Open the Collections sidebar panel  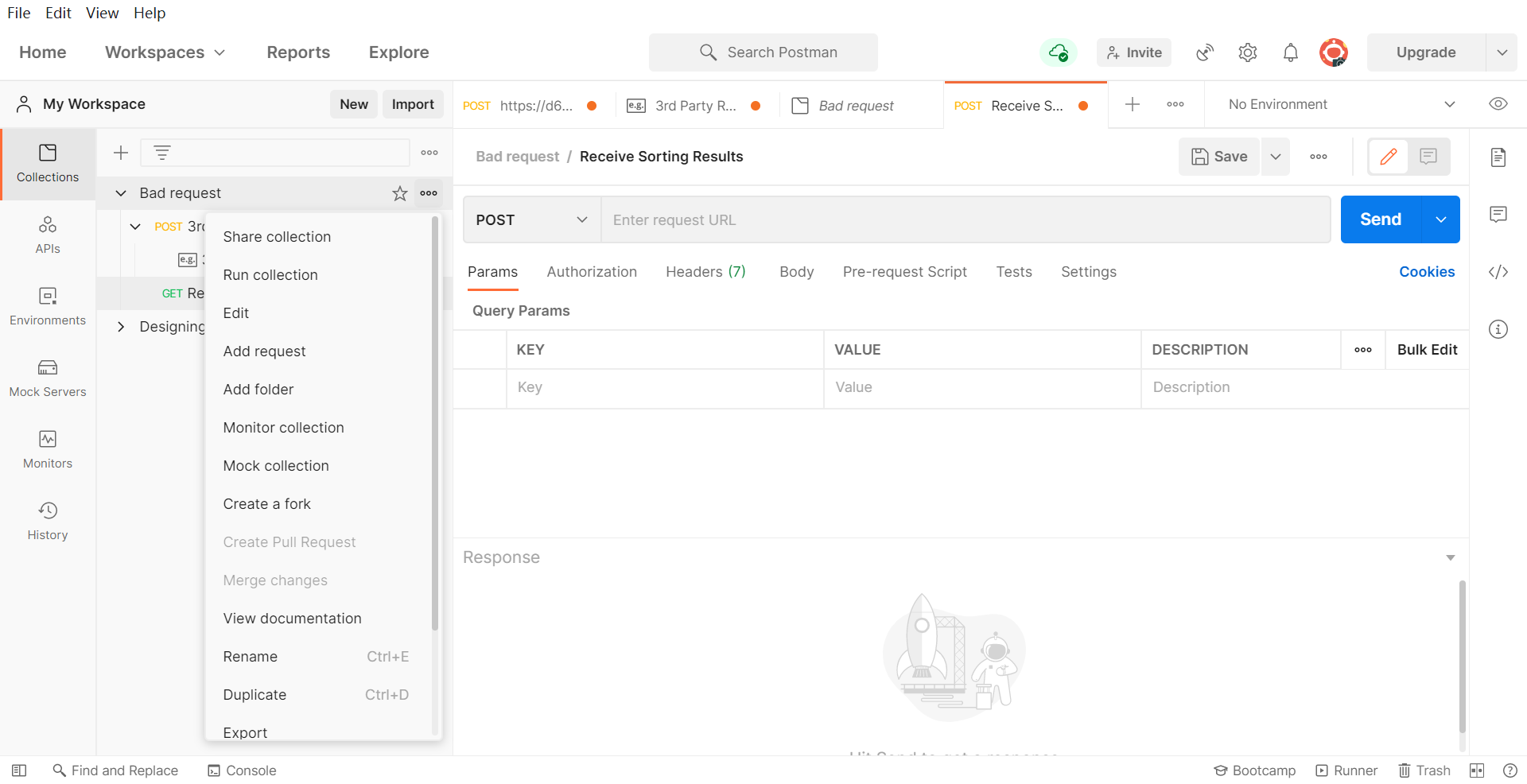pyautogui.click(x=48, y=164)
